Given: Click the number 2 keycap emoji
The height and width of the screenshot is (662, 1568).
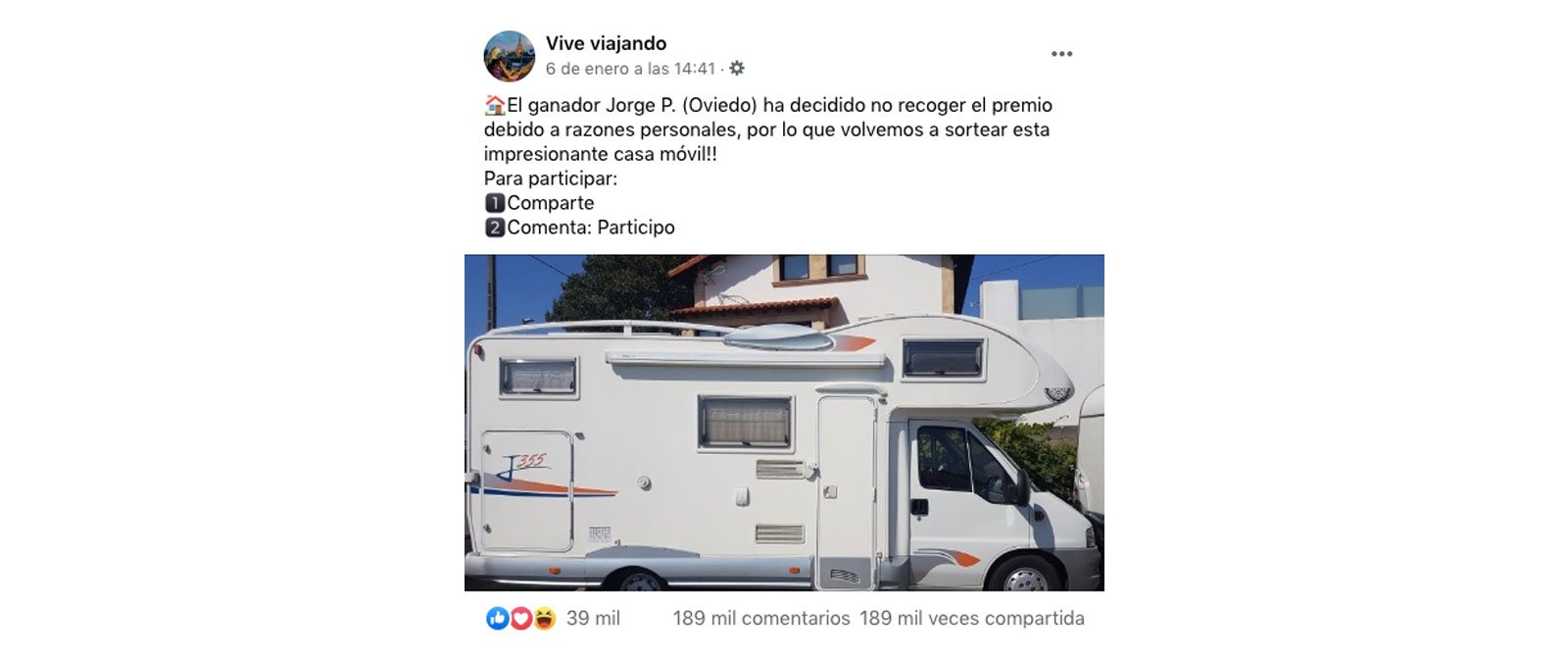Looking at the screenshot, I should tap(495, 228).
